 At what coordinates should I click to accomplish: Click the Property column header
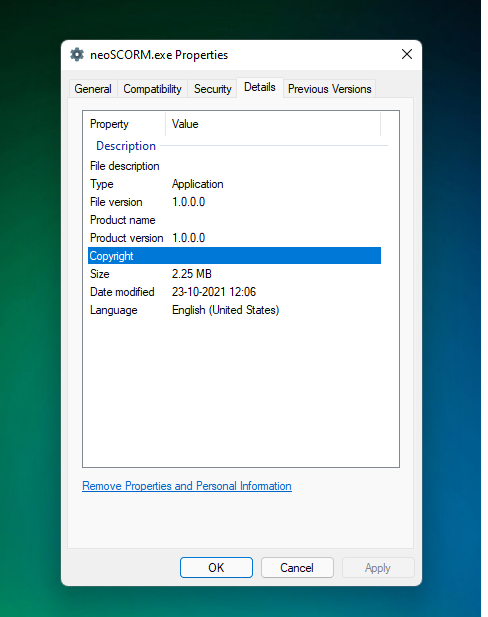[125, 124]
